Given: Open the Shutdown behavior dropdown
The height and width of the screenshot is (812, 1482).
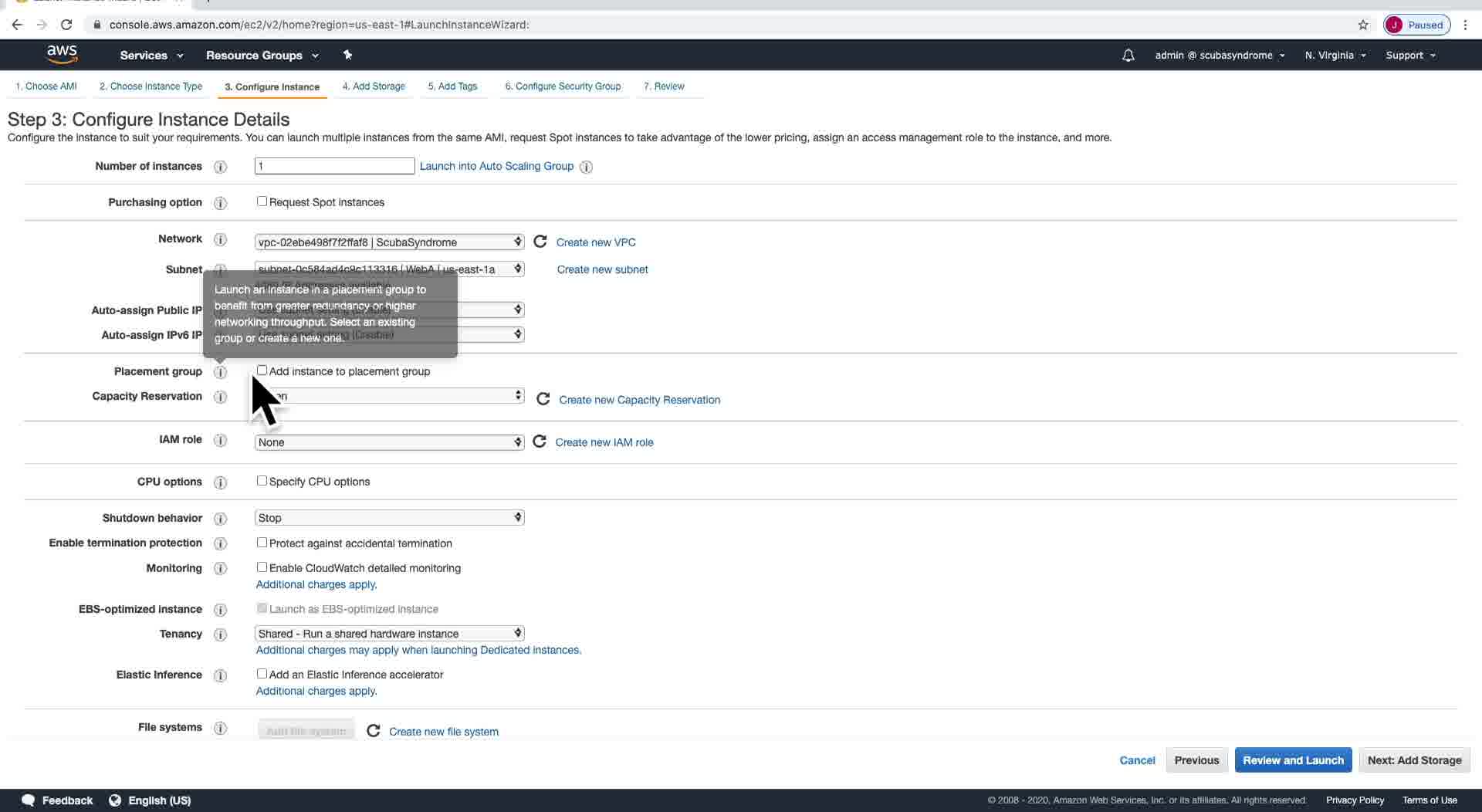Looking at the screenshot, I should [x=389, y=518].
